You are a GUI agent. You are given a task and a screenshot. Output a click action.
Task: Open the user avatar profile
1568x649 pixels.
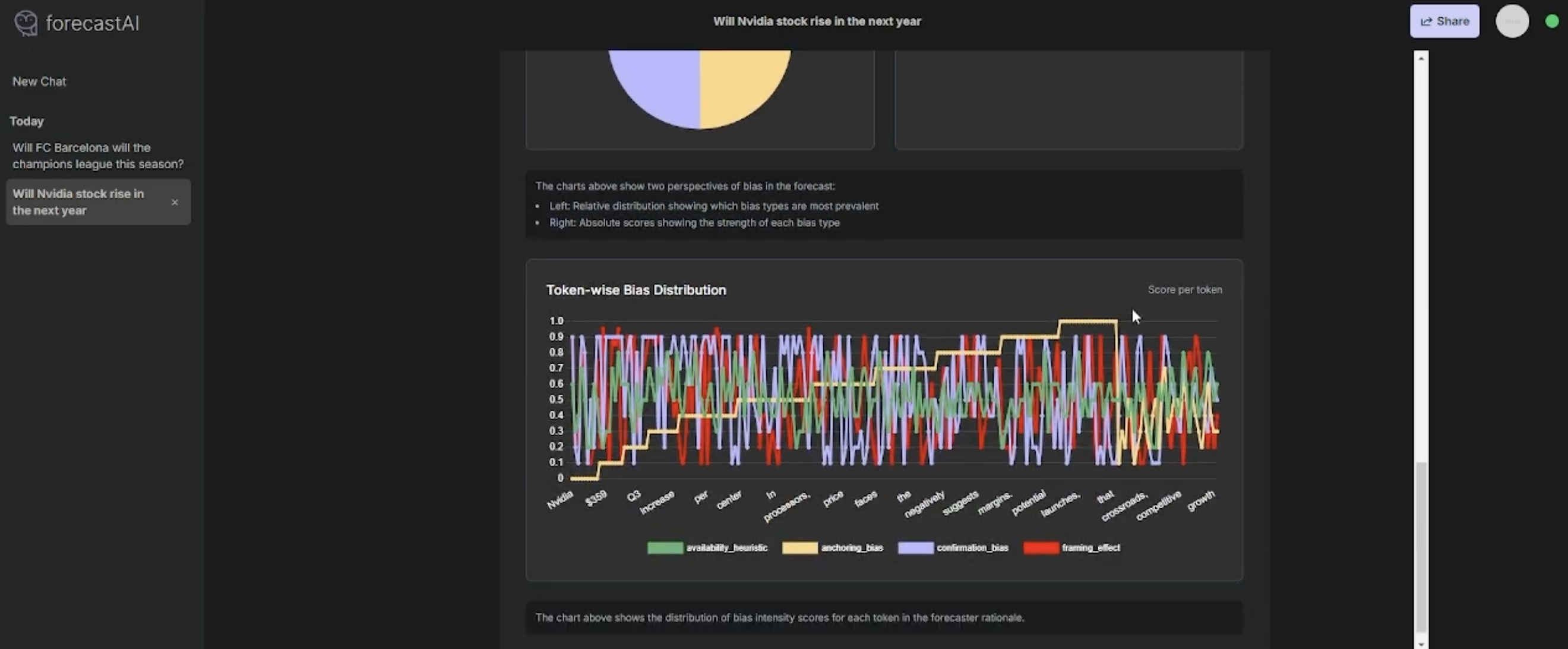pyautogui.click(x=1512, y=21)
